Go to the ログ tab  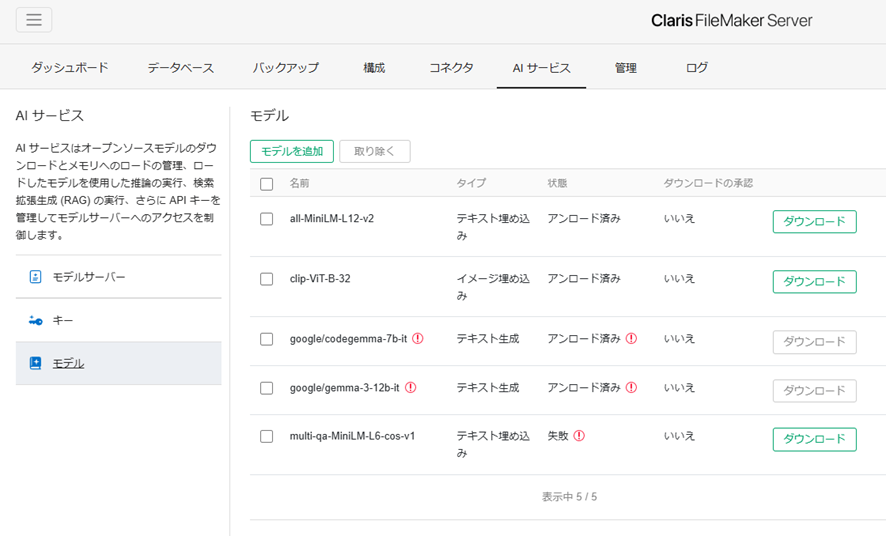click(697, 68)
